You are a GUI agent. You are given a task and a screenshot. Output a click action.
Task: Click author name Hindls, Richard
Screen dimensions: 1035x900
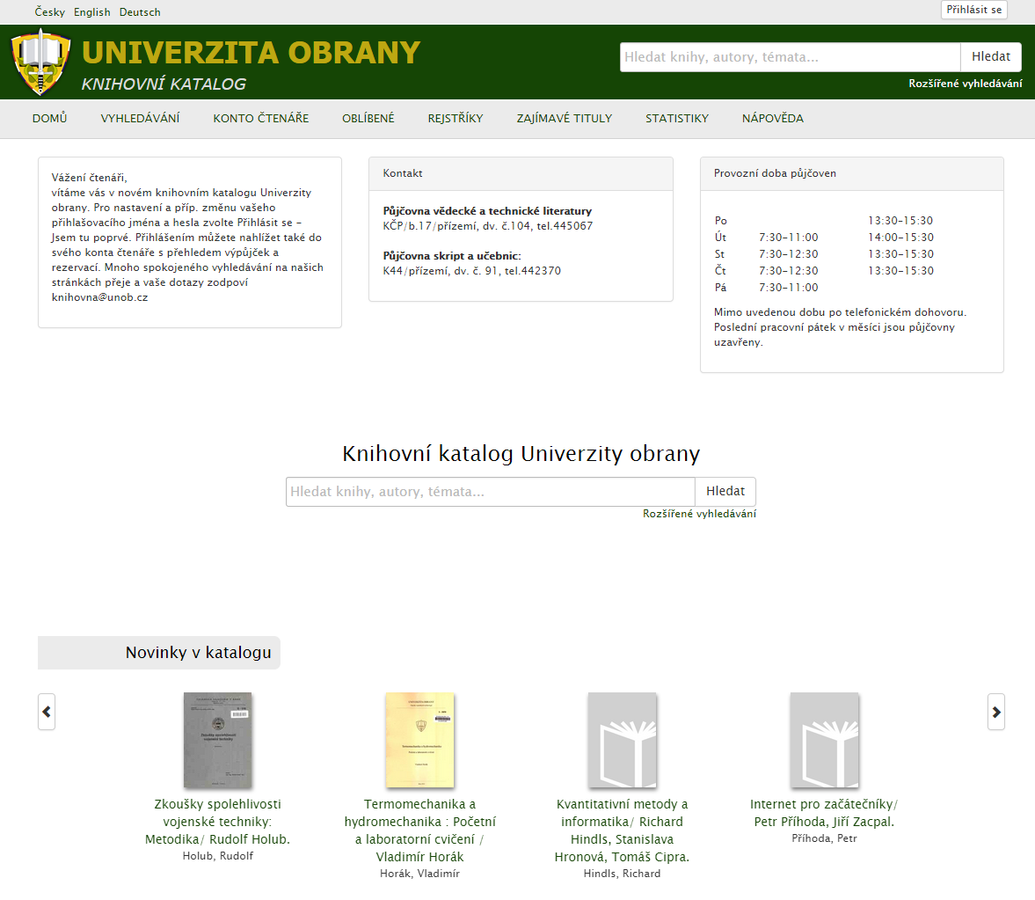click(622, 874)
